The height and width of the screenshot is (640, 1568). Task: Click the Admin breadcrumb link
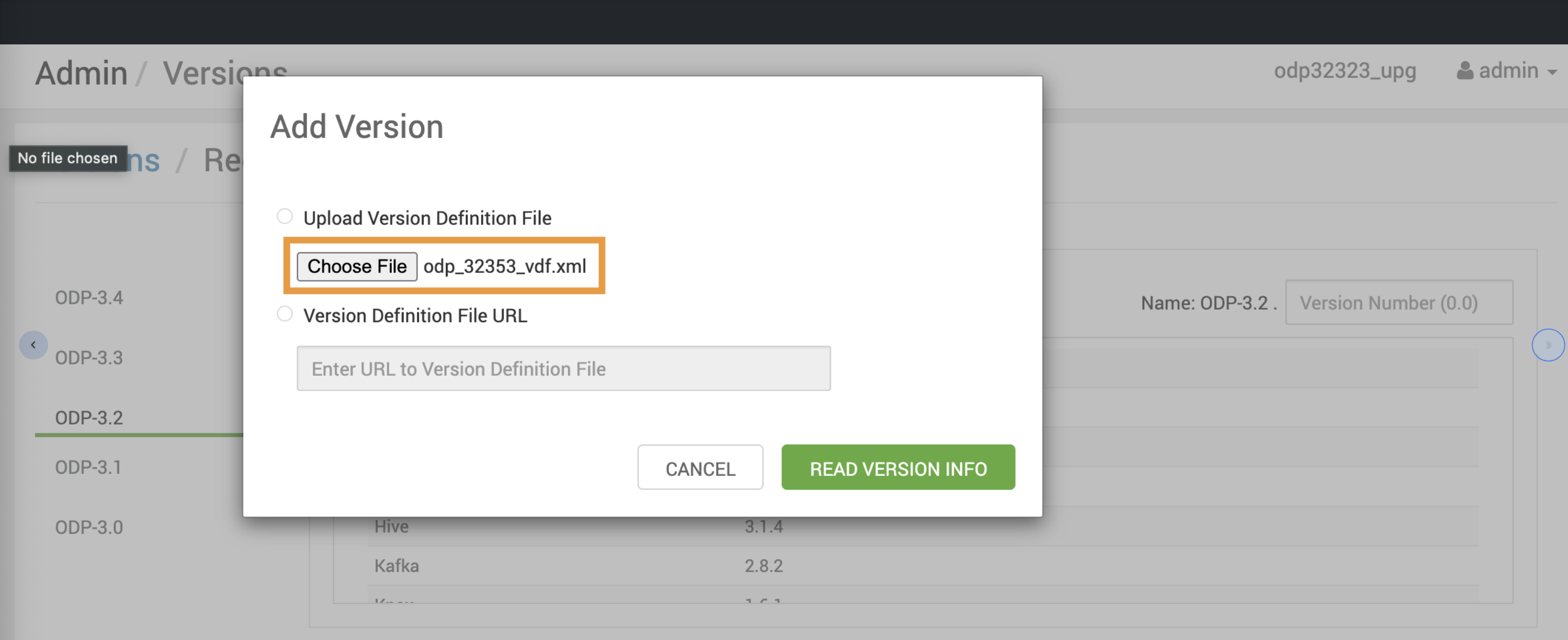[81, 74]
